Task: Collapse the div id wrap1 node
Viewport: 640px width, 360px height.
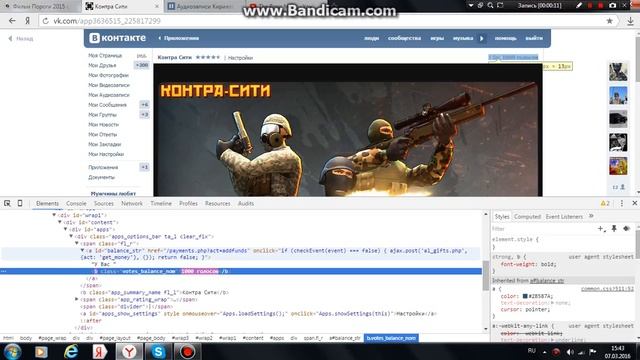Action: [54, 215]
